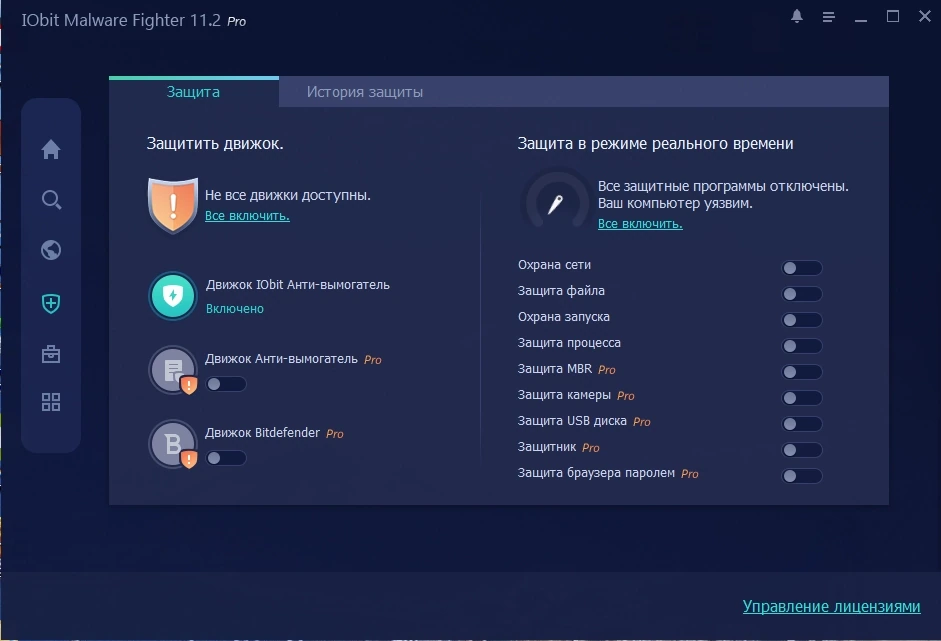This screenshot has width=941, height=641.
Task: Open the Tools briefcase icon in sidebar
Action: tap(51, 354)
